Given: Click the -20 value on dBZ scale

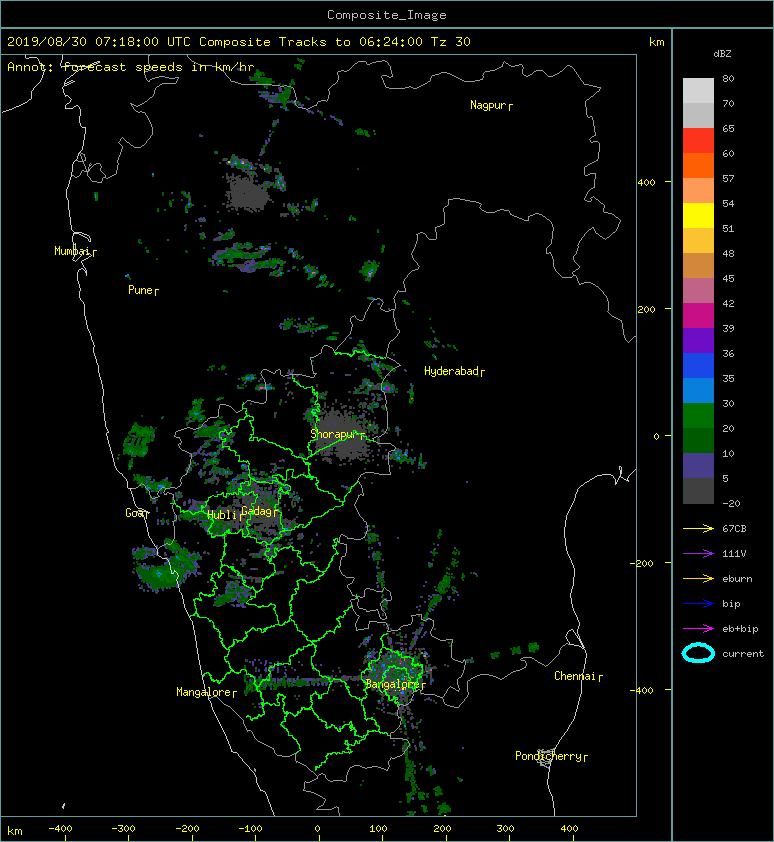Looking at the screenshot, I should pos(731,503).
